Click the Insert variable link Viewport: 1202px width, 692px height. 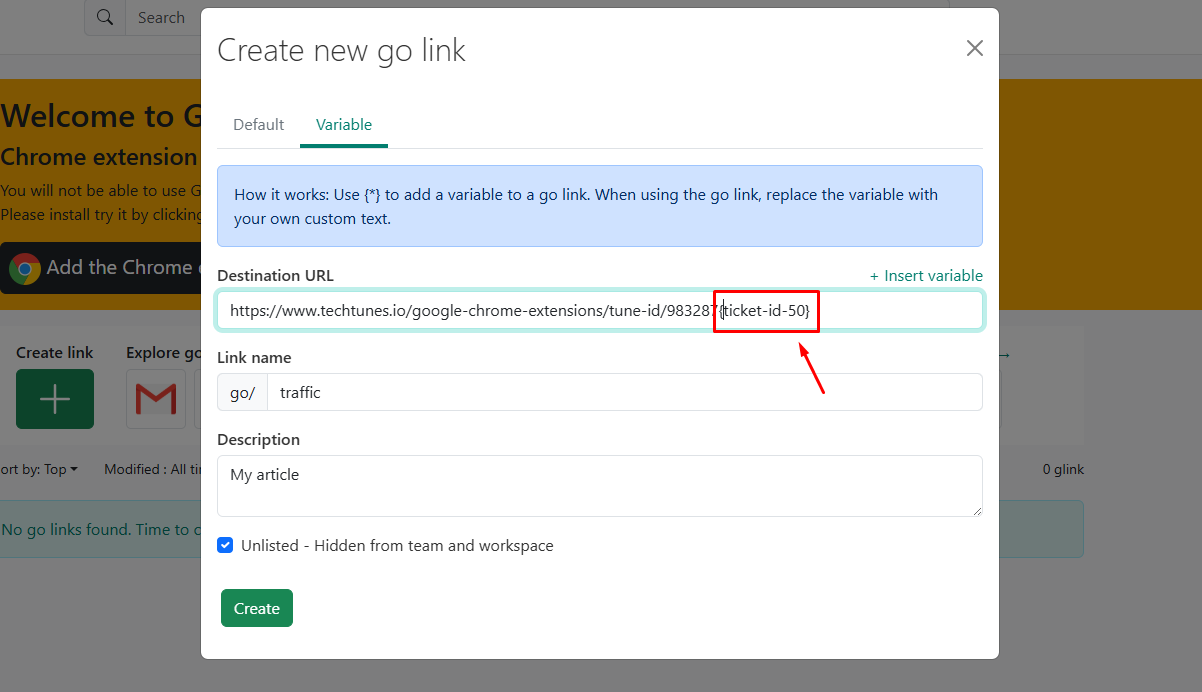[926, 276]
